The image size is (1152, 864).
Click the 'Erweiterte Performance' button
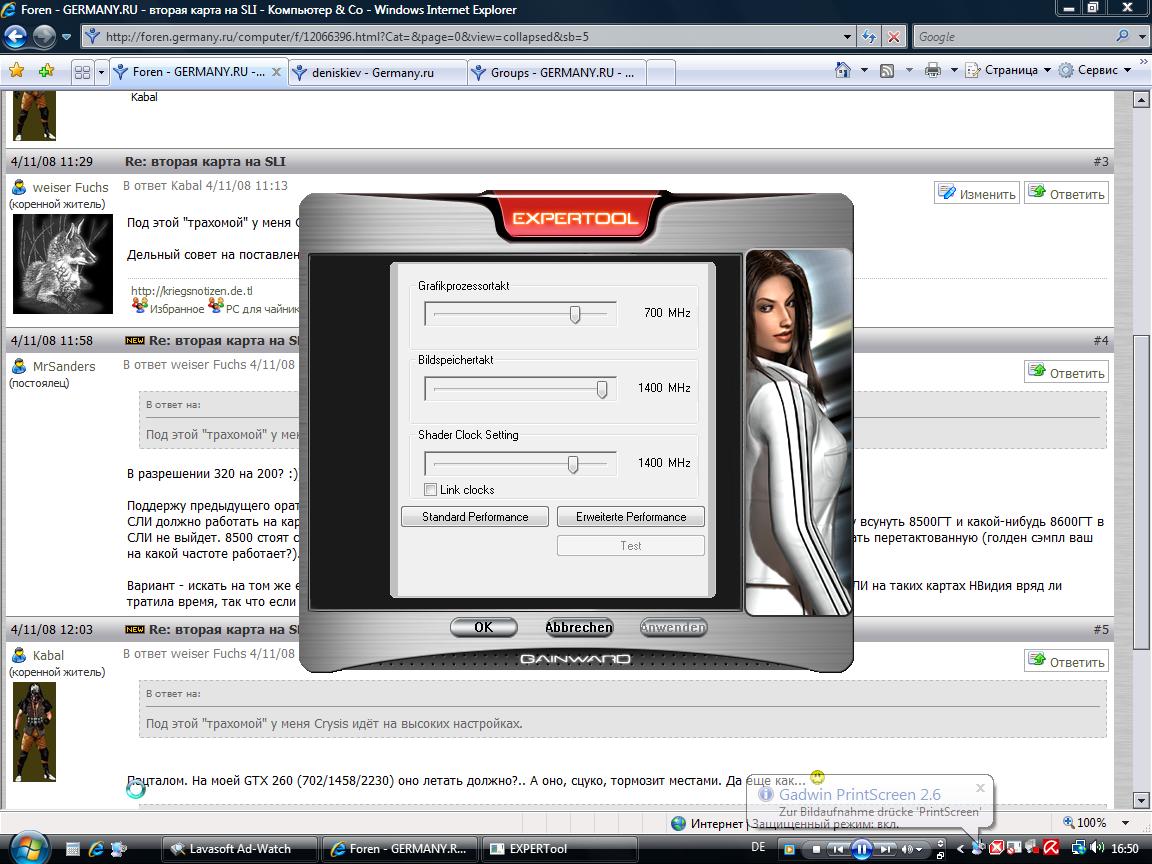point(630,516)
